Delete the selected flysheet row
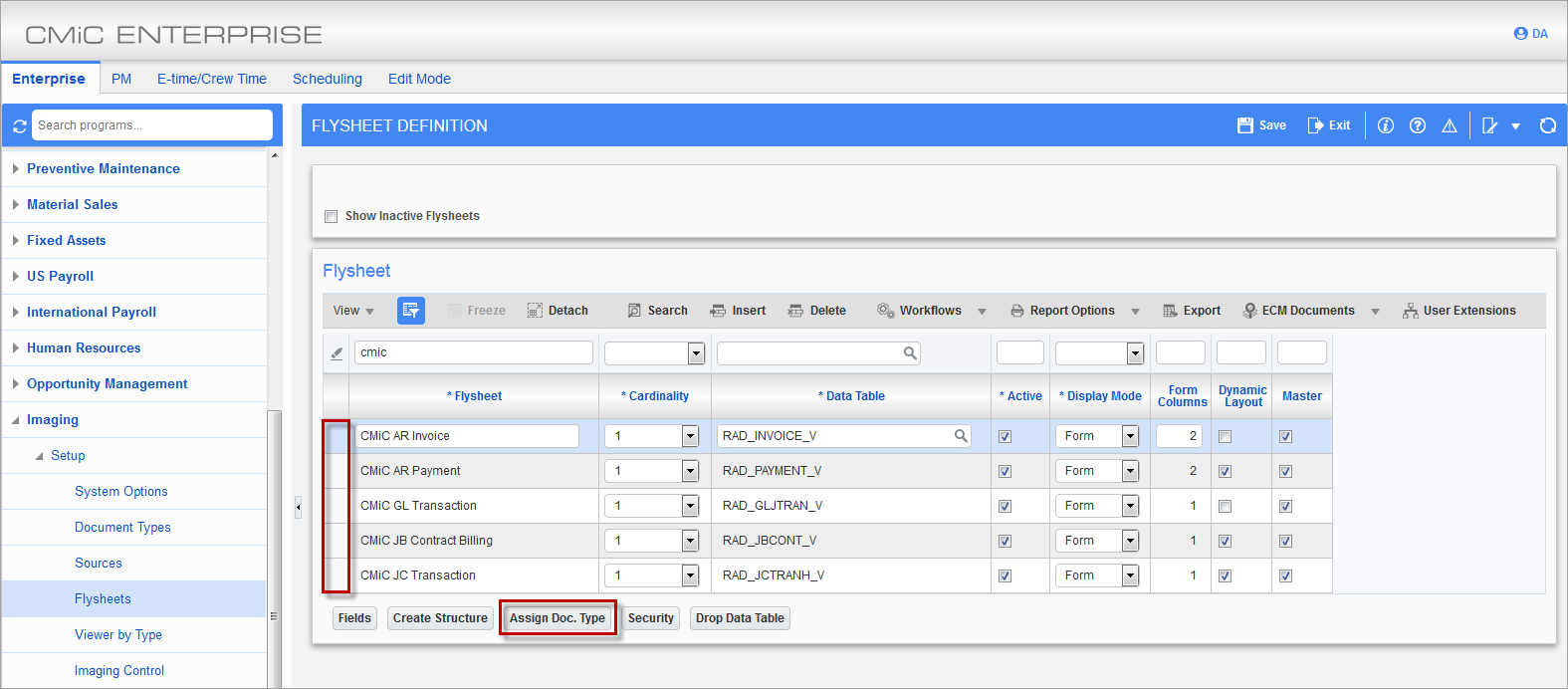Screen dimensions: 1568x689 click(x=816, y=311)
